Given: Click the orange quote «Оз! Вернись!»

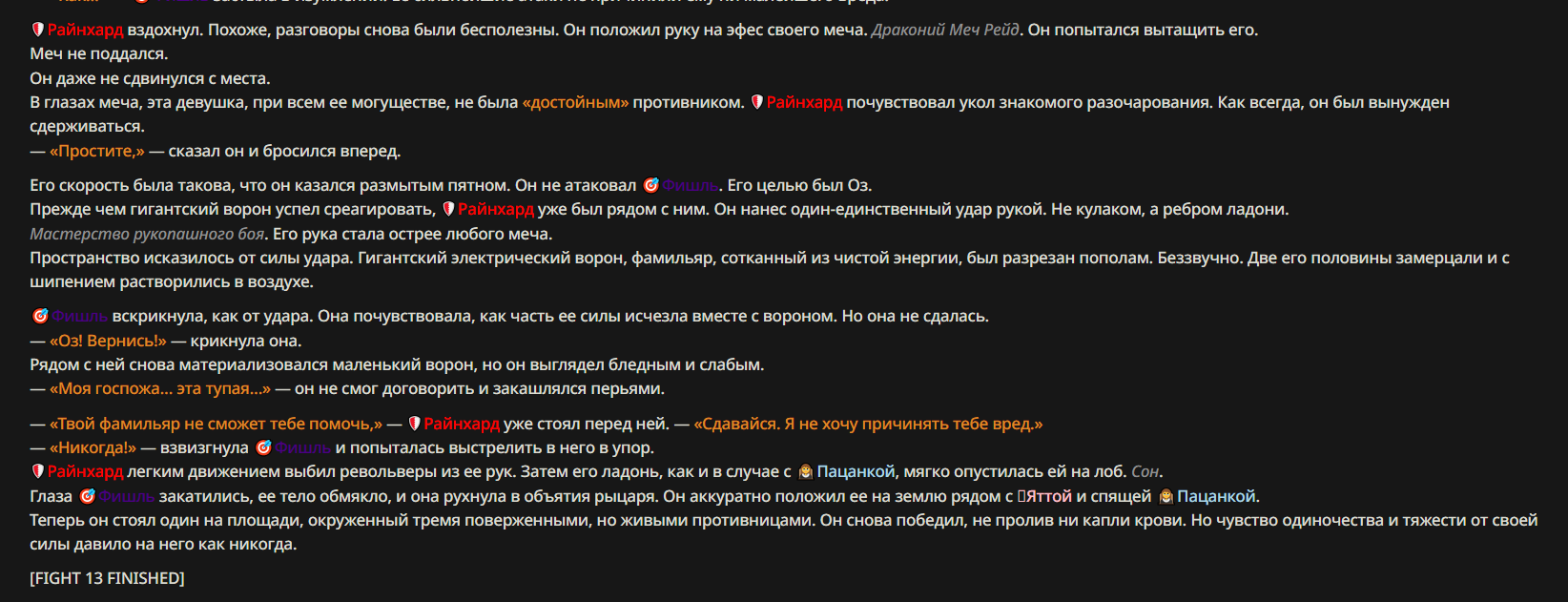Looking at the screenshot, I should tap(108, 341).
